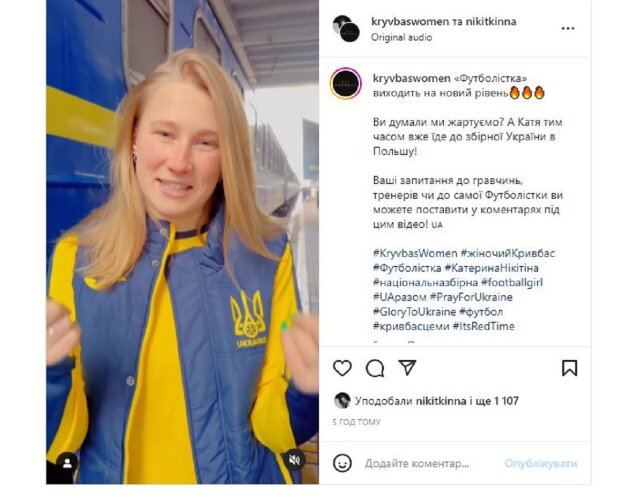
Task: Click the video to pause playback
Action: 182,242
